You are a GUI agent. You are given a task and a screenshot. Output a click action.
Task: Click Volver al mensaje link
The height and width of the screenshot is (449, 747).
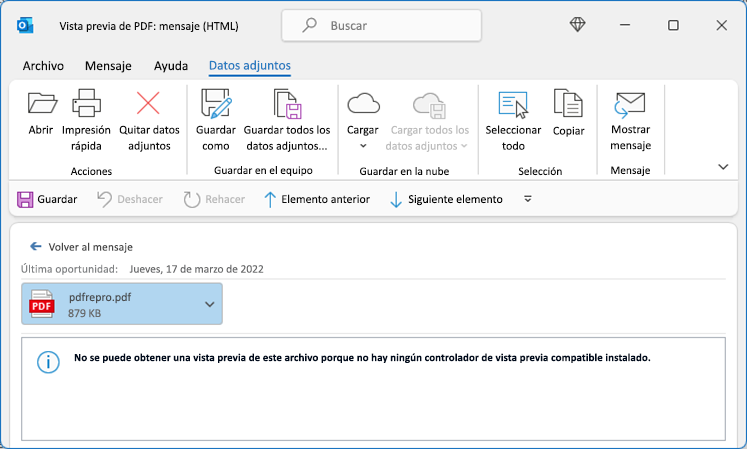pyautogui.click(x=91, y=247)
